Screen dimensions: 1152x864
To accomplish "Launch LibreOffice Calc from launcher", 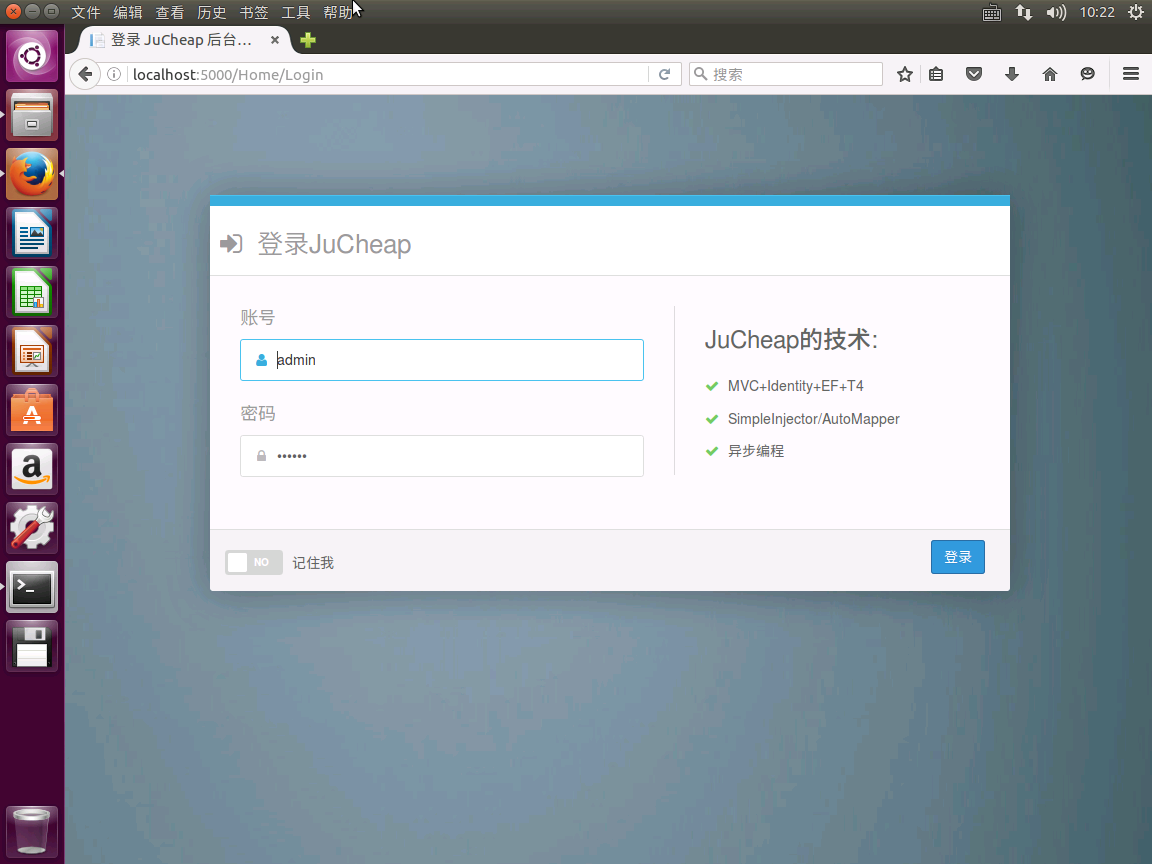I will pyautogui.click(x=32, y=292).
